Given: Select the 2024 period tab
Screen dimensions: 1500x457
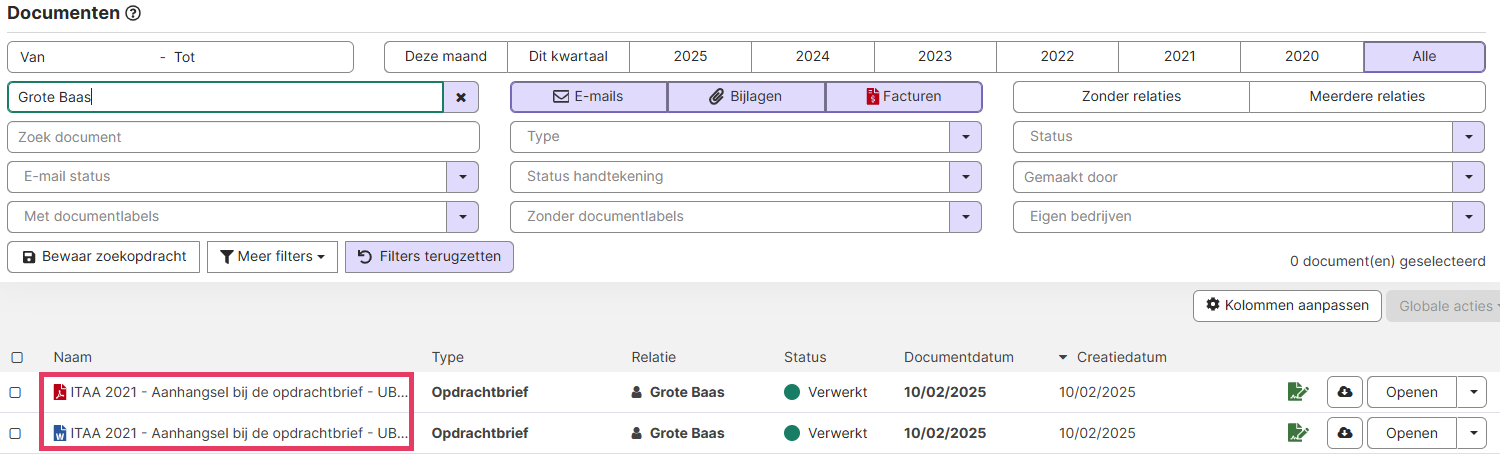Looking at the screenshot, I should (x=812, y=57).
